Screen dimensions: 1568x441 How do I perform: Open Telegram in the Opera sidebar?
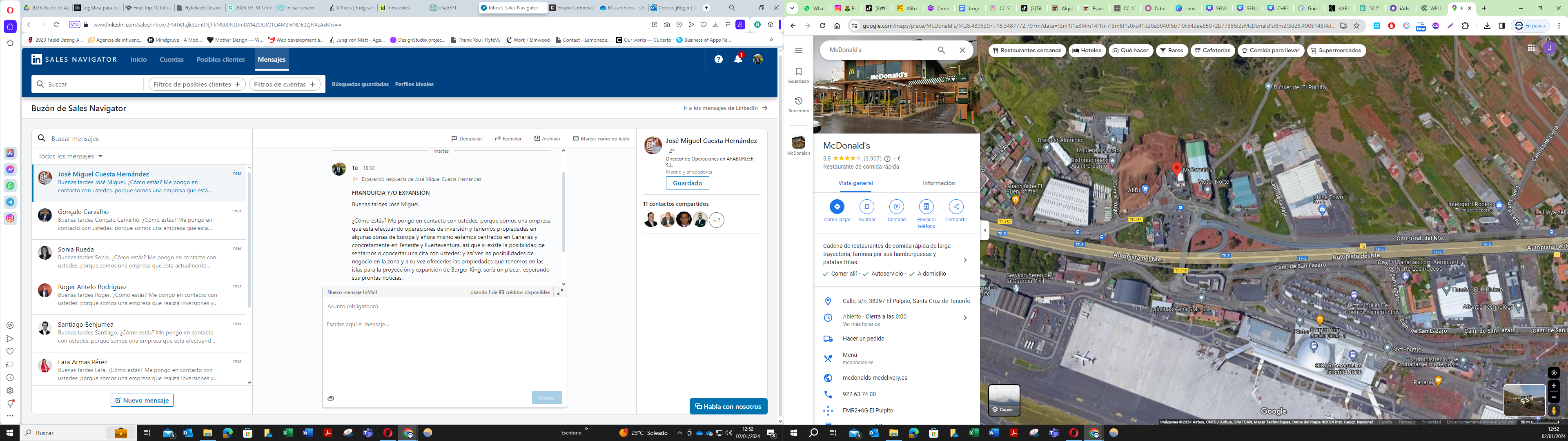click(10, 202)
